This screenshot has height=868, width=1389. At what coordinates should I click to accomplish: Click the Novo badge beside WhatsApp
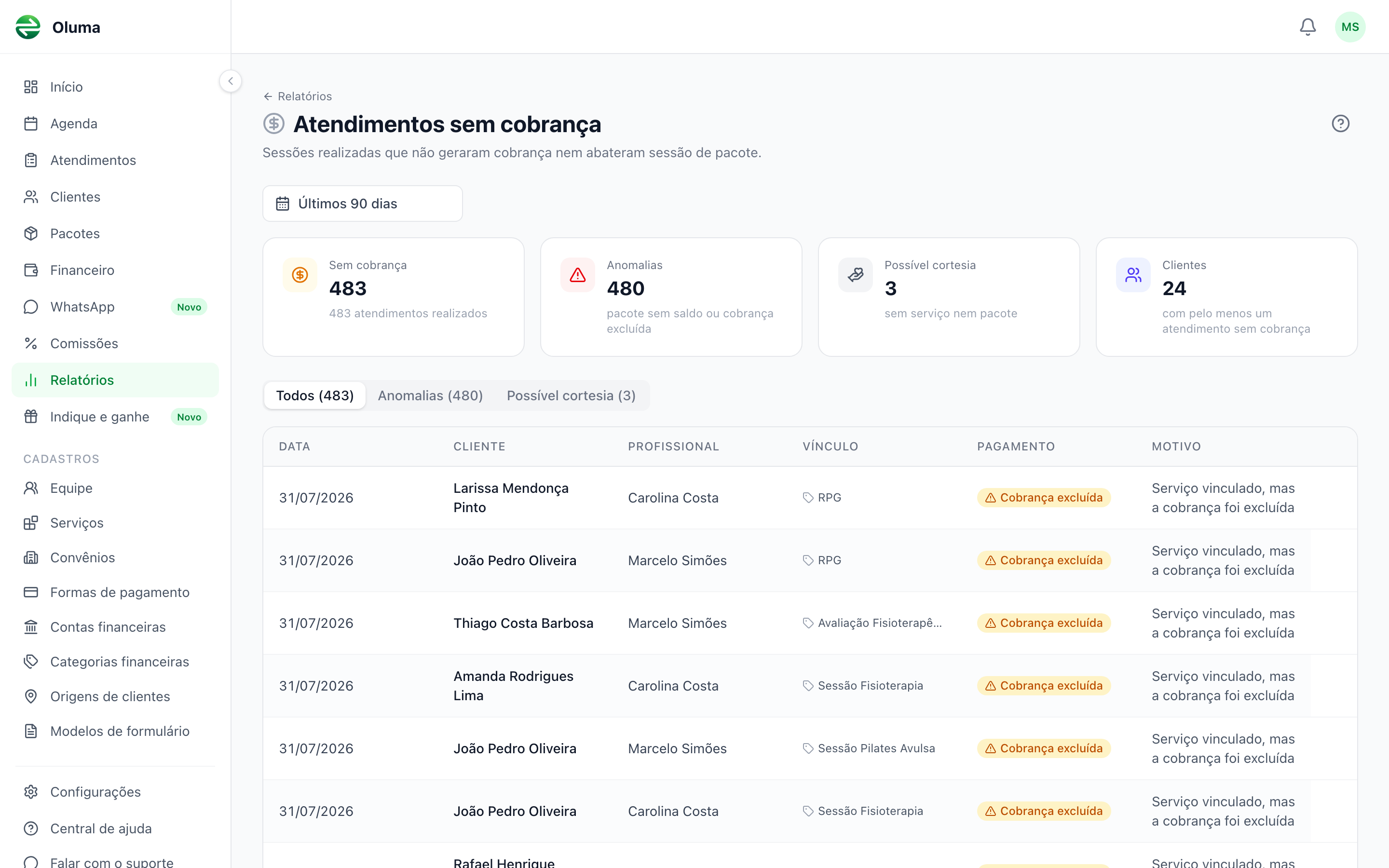(x=189, y=307)
